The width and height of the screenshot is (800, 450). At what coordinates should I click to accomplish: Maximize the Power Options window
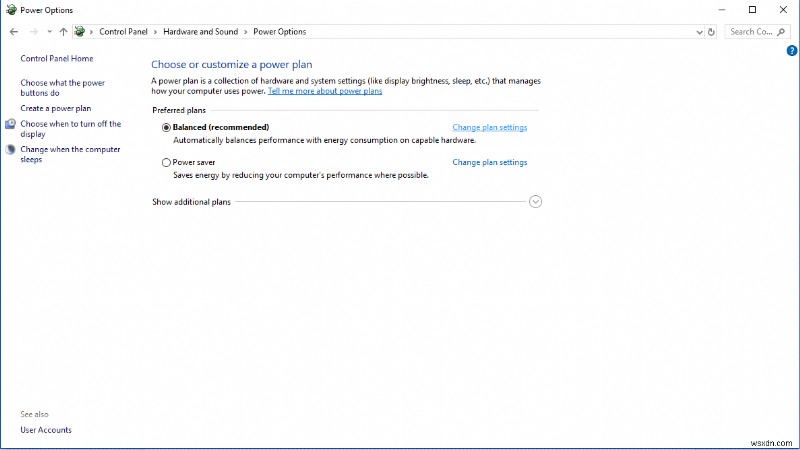click(752, 10)
